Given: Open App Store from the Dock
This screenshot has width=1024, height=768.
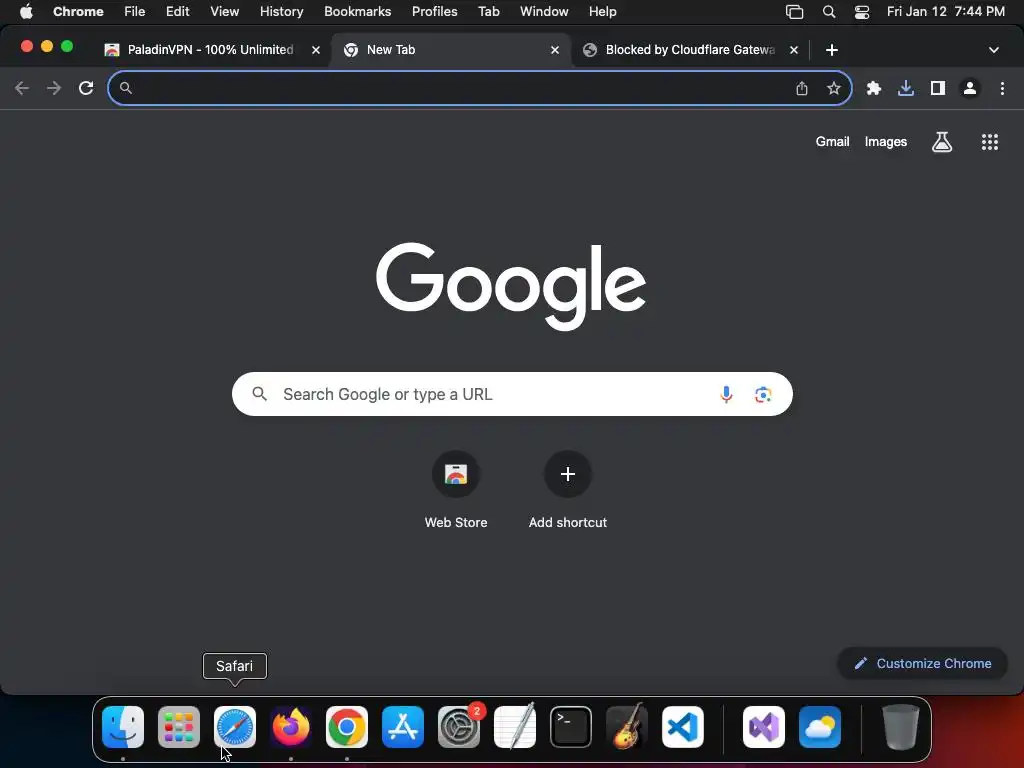Looking at the screenshot, I should tap(403, 727).
